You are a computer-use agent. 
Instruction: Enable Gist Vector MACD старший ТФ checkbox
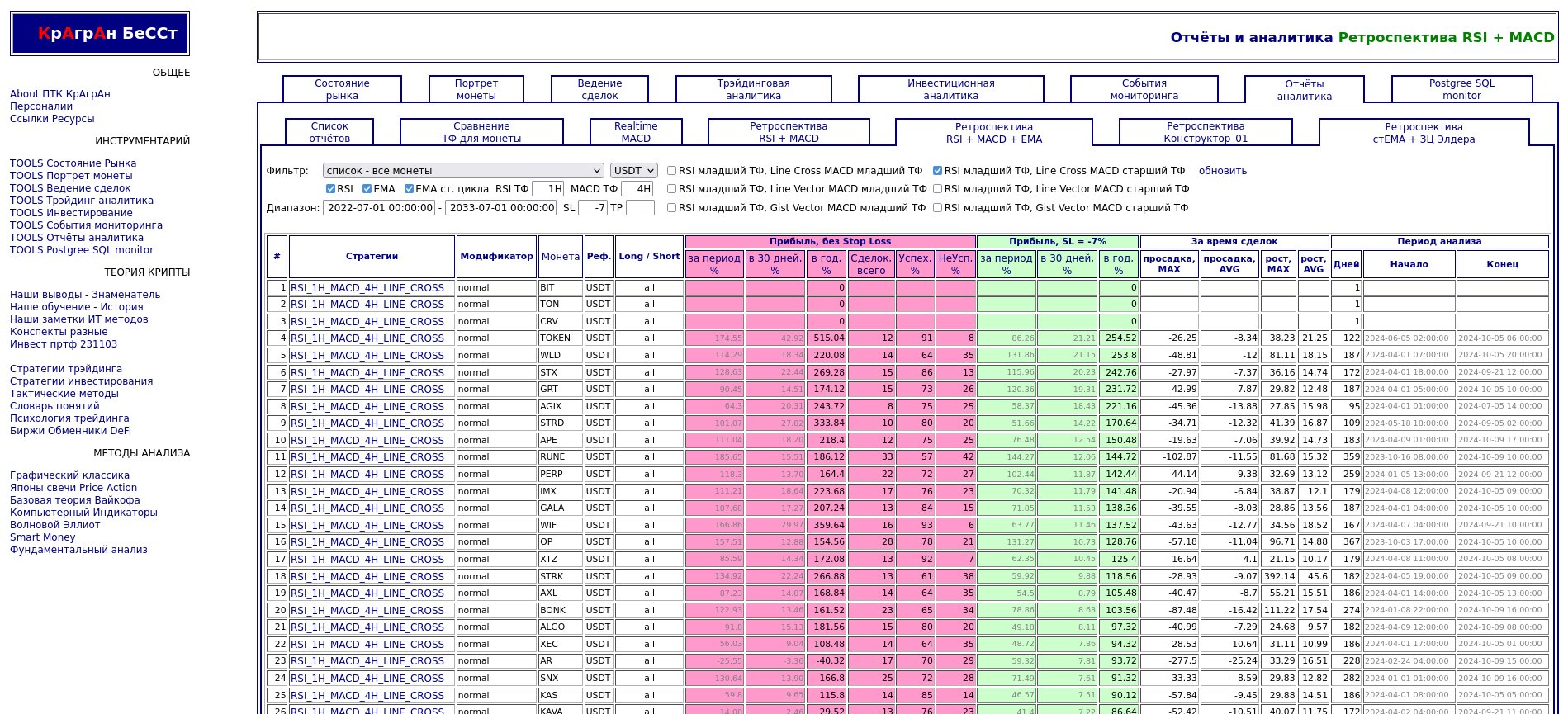pyautogui.click(x=937, y=208)
